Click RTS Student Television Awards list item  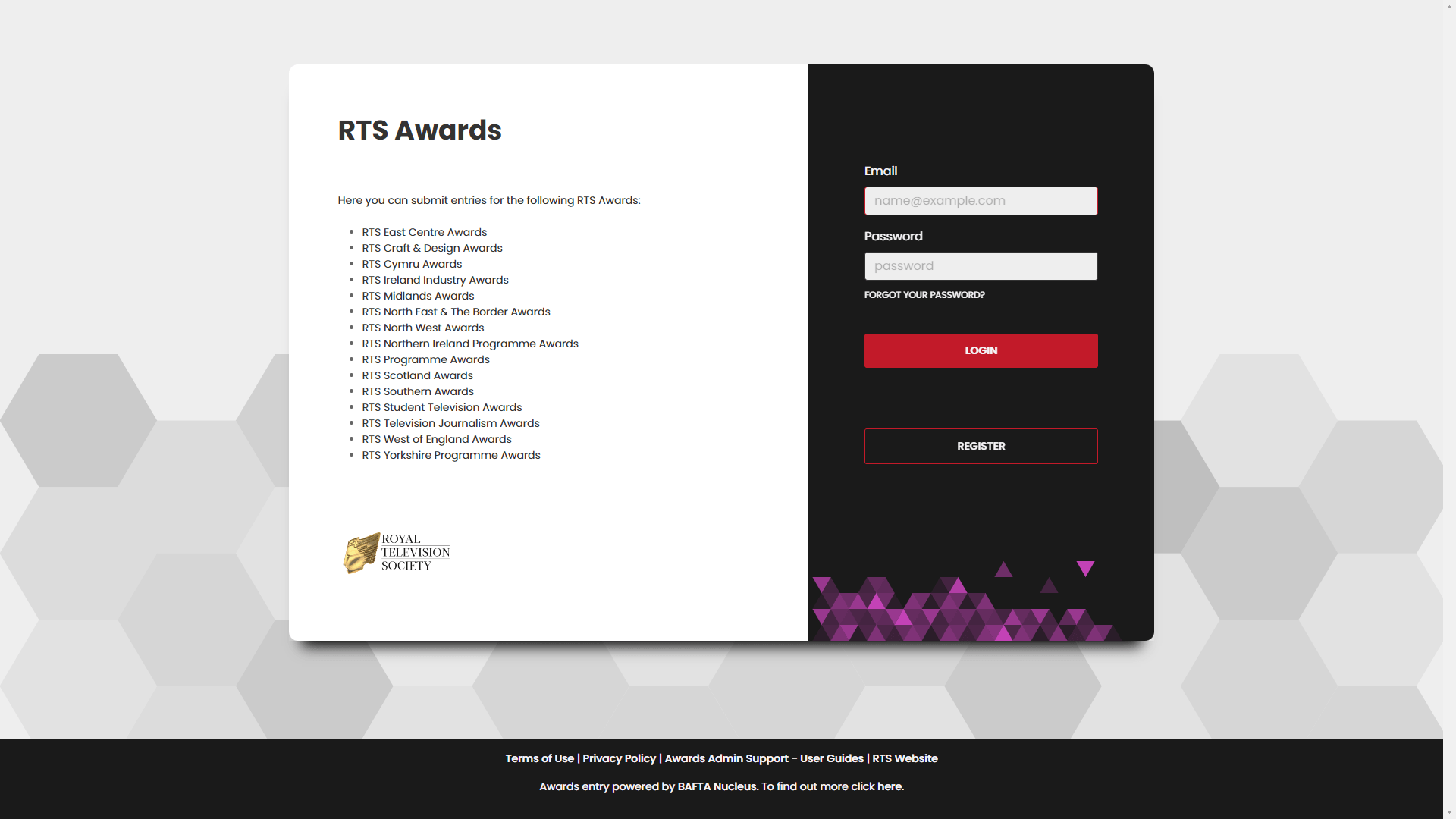pos(441,407)
